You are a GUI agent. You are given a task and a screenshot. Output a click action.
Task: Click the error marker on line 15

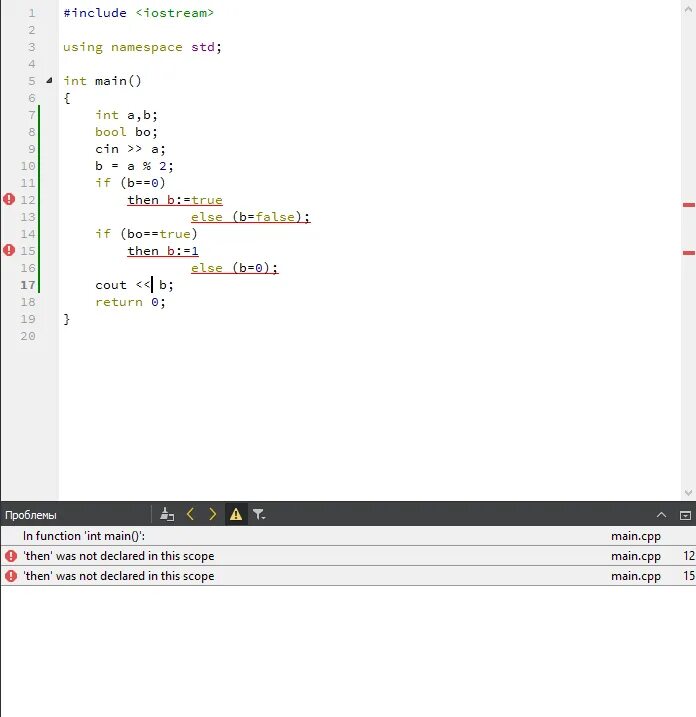click(9, 250)
